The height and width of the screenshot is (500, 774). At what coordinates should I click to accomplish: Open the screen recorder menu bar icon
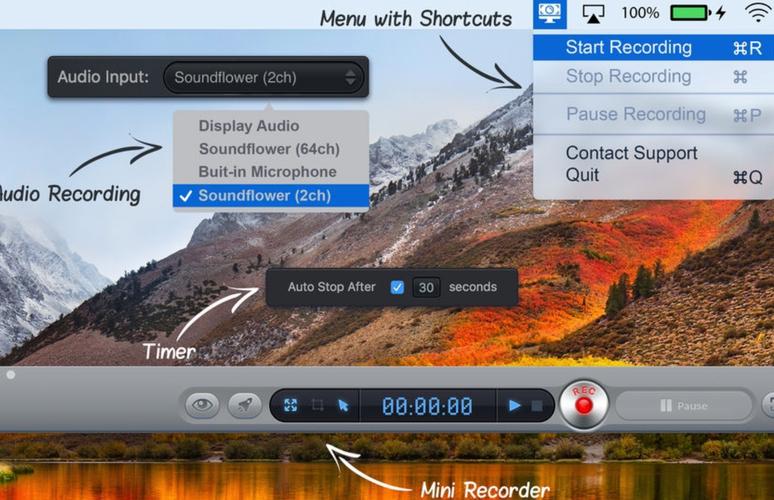(x=549, y=13)
